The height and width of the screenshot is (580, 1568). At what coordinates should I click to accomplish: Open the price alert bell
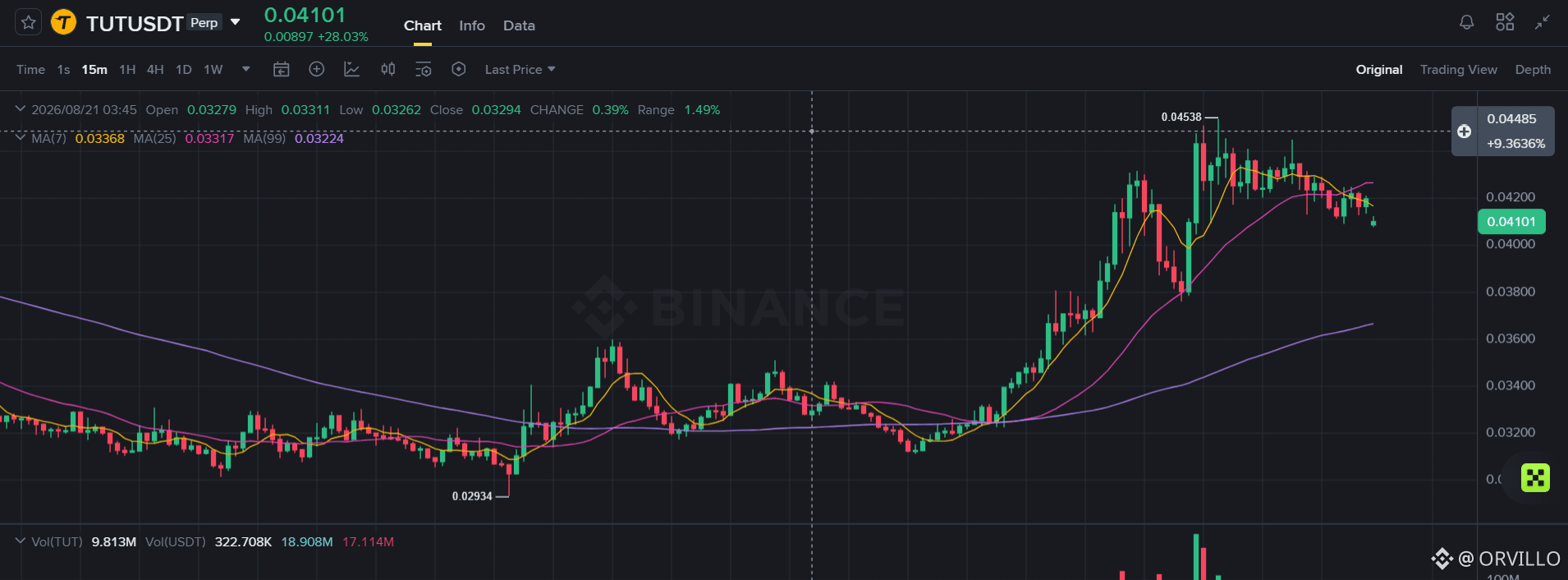pos(1466,22)
